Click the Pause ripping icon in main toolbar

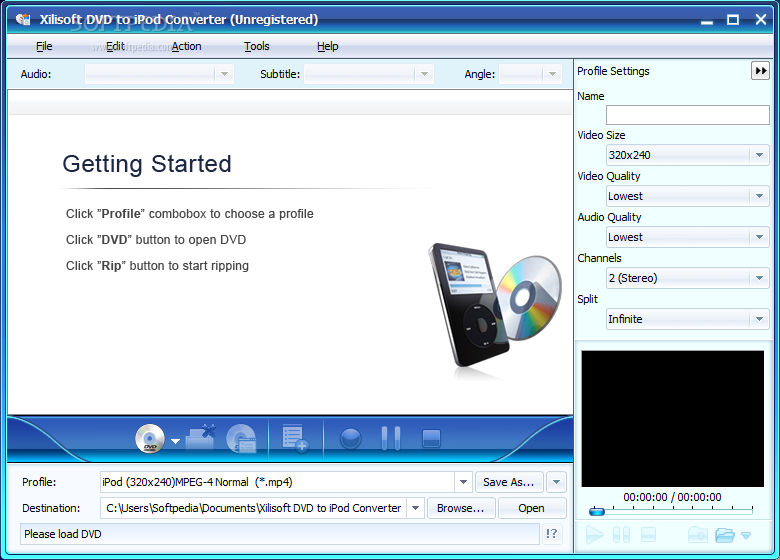coord(390,438)
